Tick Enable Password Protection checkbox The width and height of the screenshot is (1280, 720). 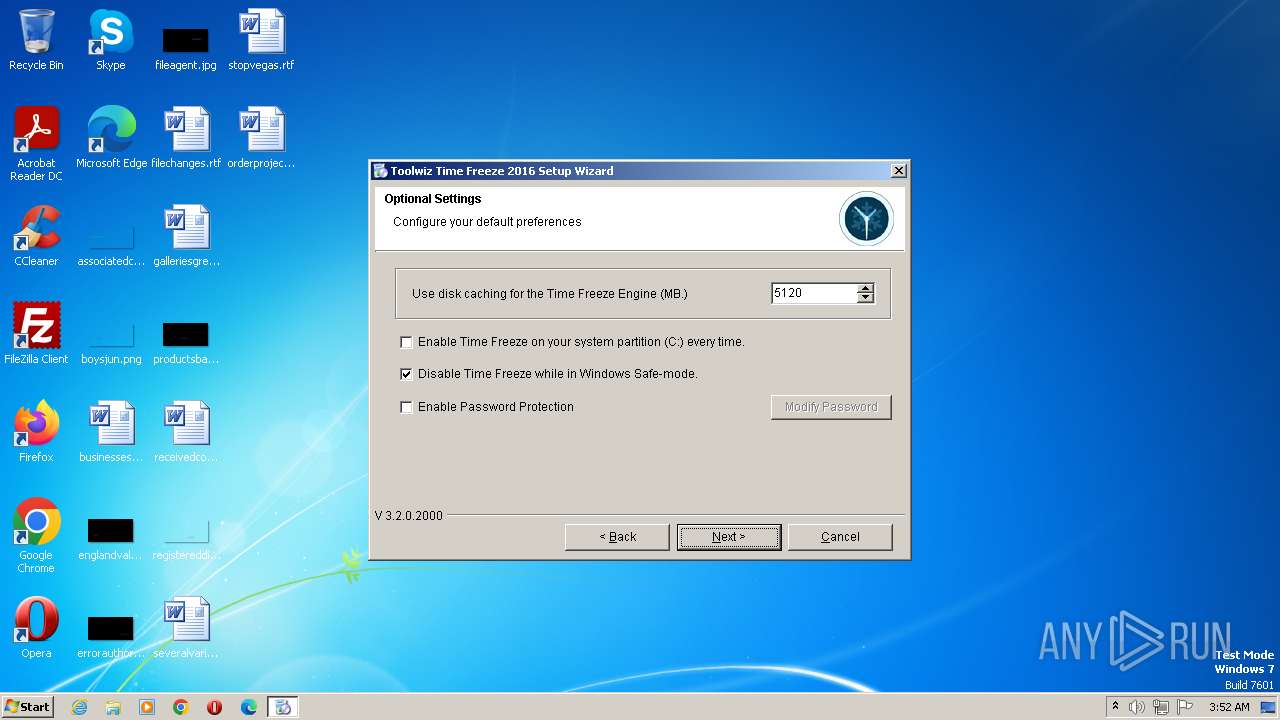pyautogui.click(x=406, y=407)
